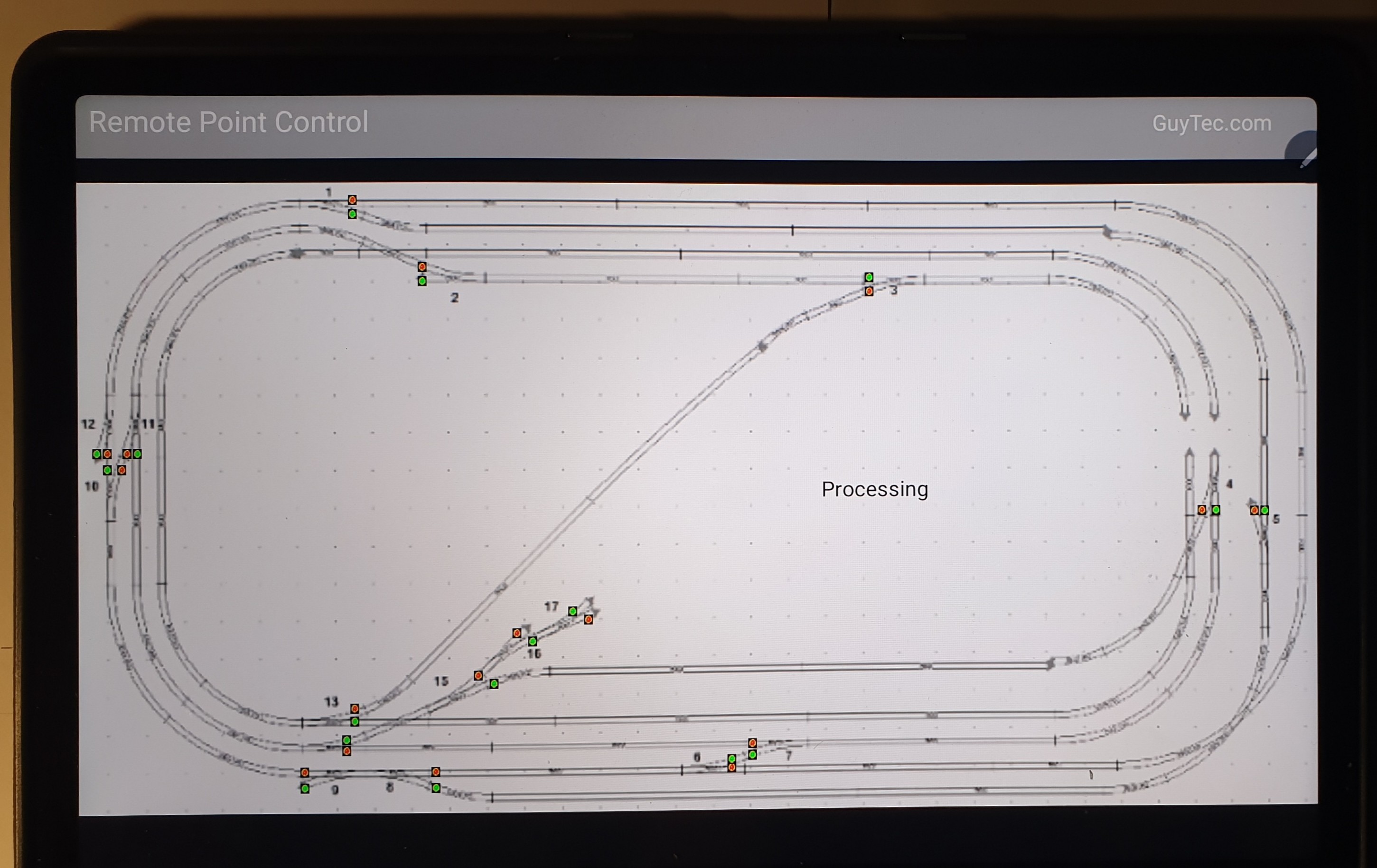Image resolution: width=1377 pixels, height=868 pixels.
Task: Switch point 3 using the green button
Action: (x=869, y=277)
